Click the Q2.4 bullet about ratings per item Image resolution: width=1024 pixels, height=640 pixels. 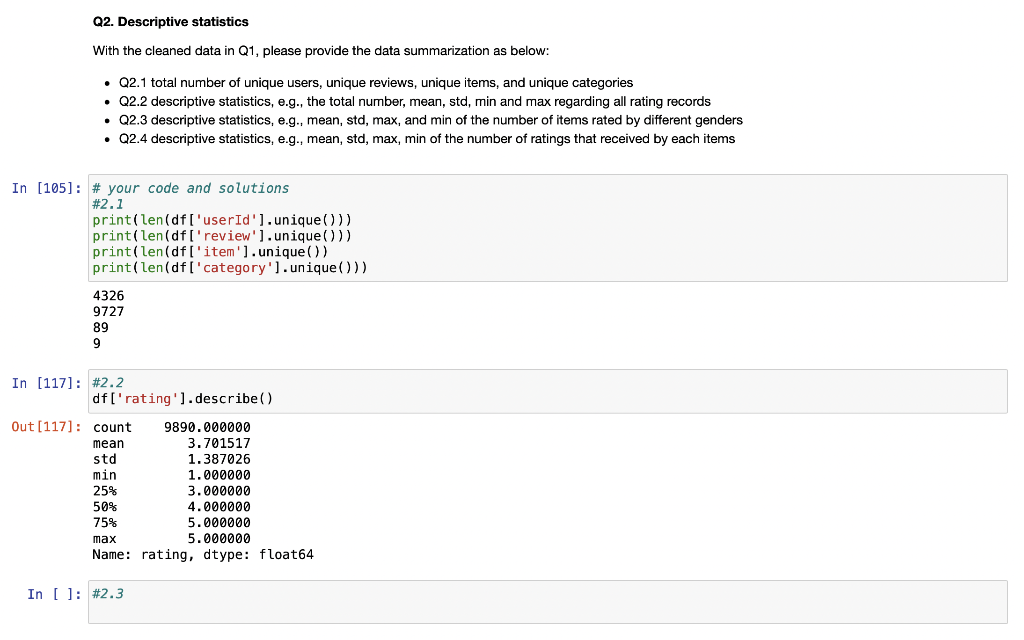(426, 138)
